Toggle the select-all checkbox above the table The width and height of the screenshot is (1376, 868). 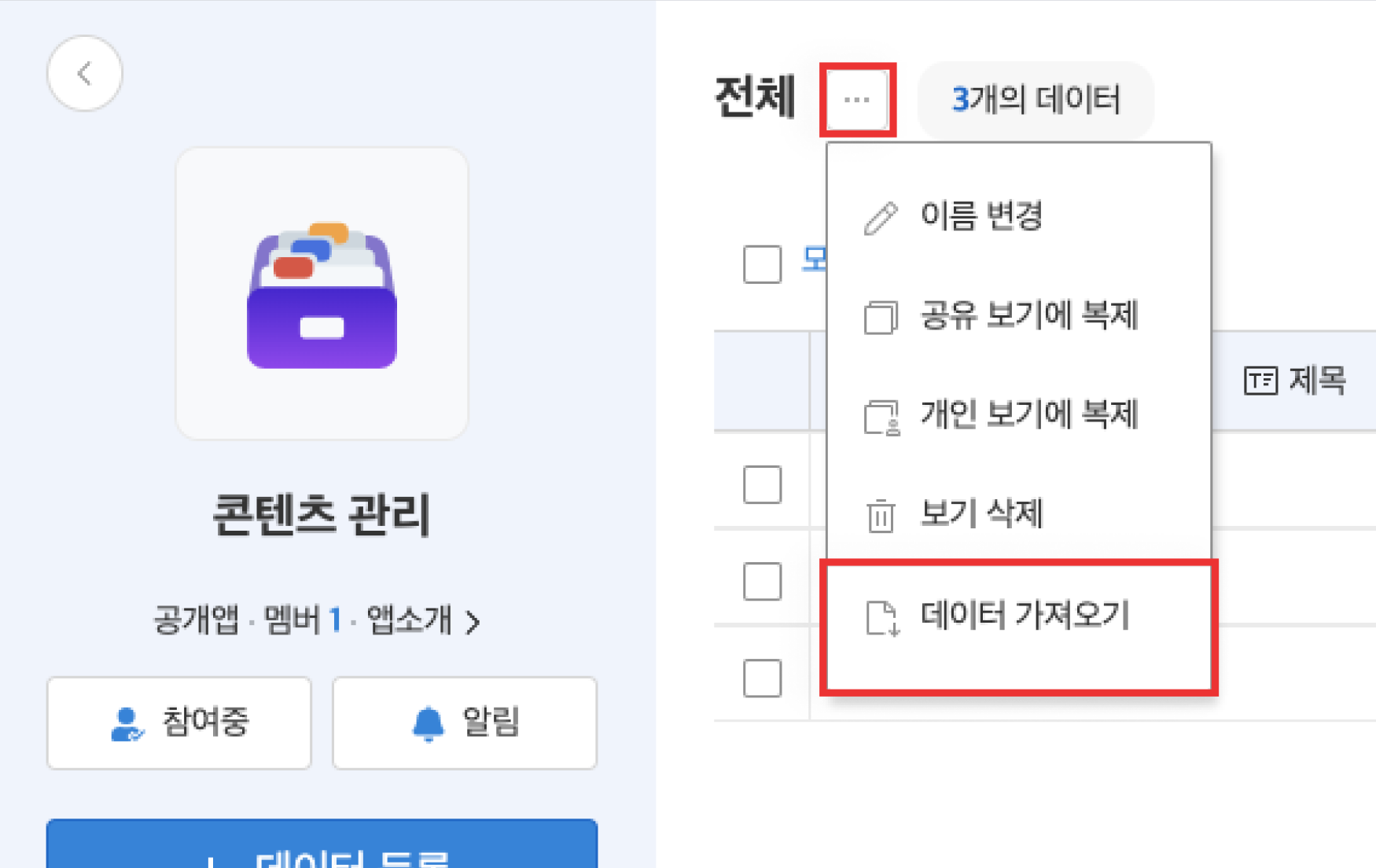click(762, 264)
